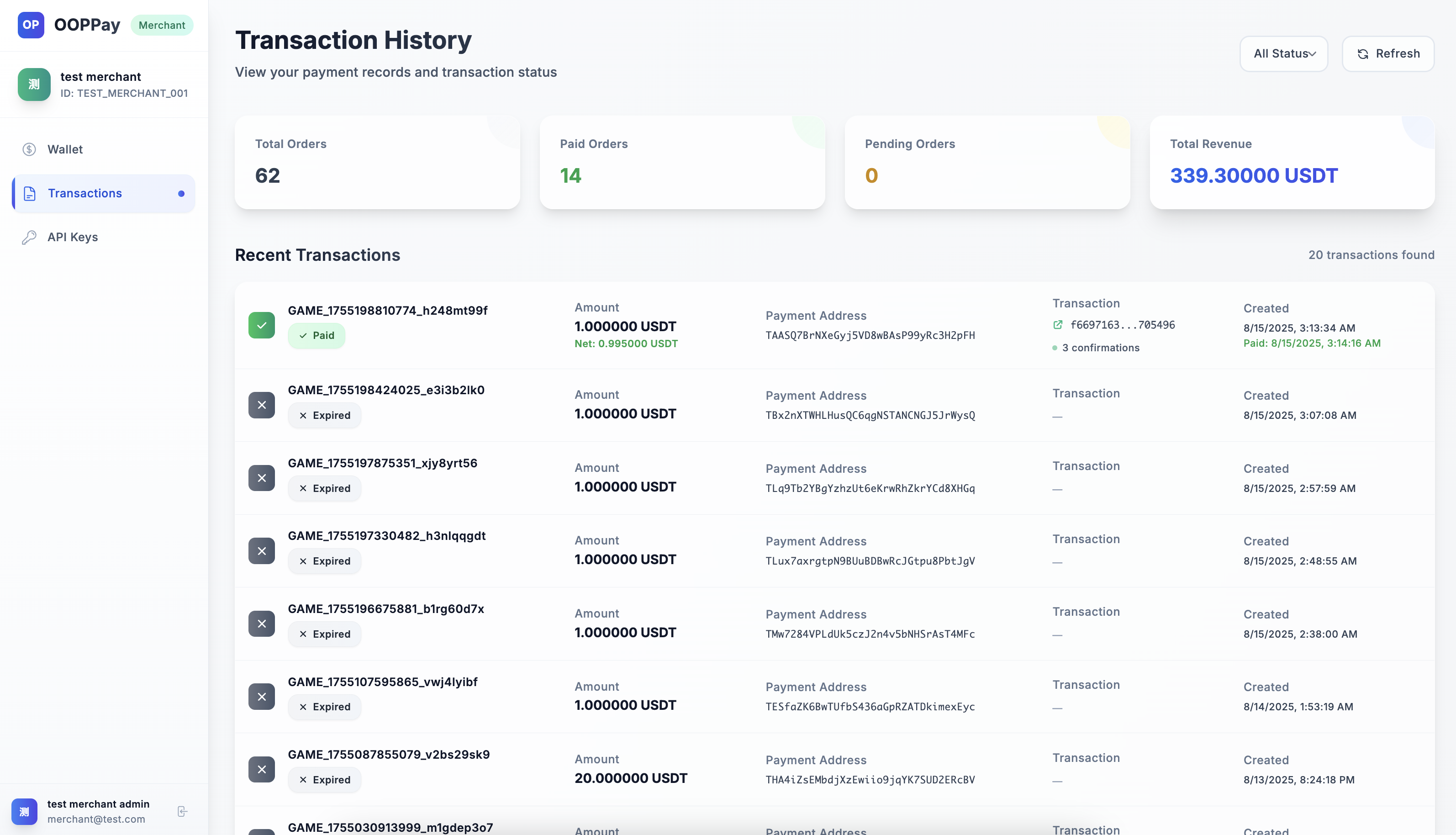
Task: Click the Refresh button
Action: pyautogui.click(x=1388, y=54)
